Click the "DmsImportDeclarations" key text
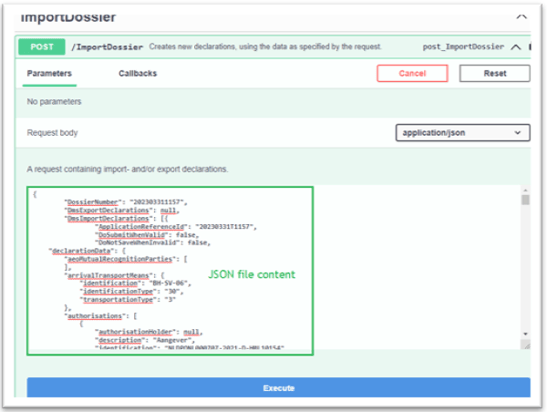The image size is (547, 412). coord(108,218)
